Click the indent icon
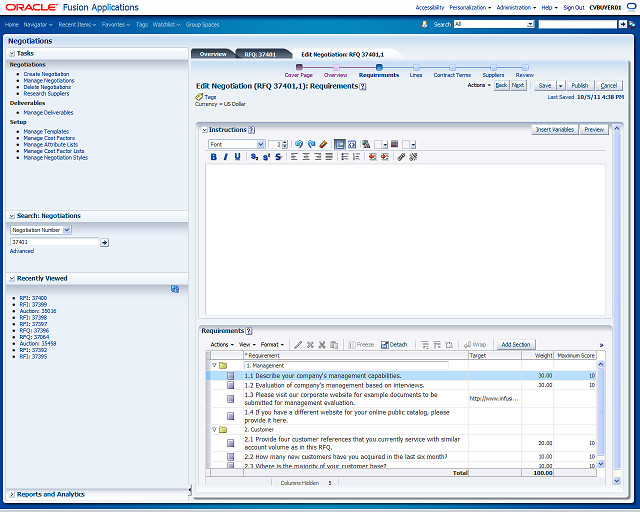This screenshot has width=640, height=512. [384, 157]
